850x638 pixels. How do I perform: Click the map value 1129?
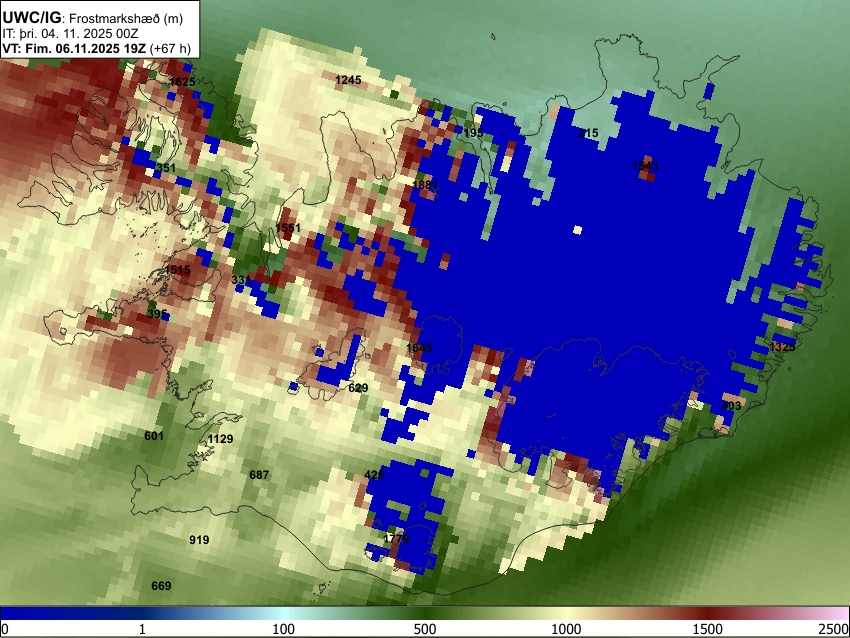[x=221, y=439]
